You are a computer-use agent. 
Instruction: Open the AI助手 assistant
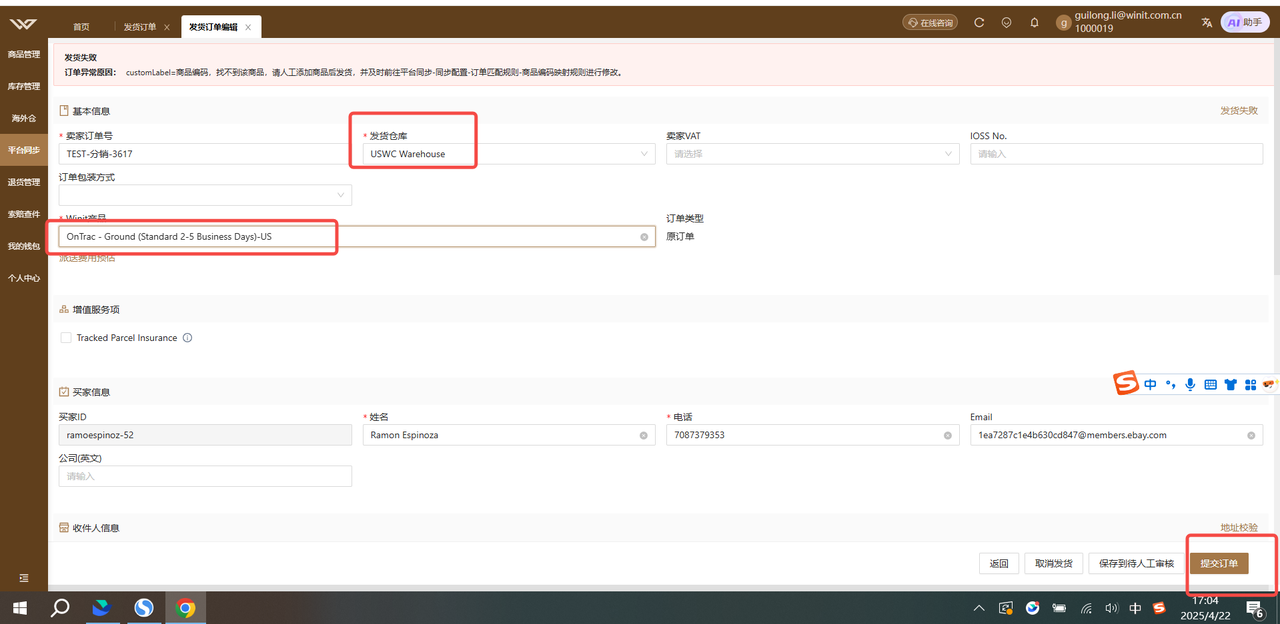click(1243, 21)
